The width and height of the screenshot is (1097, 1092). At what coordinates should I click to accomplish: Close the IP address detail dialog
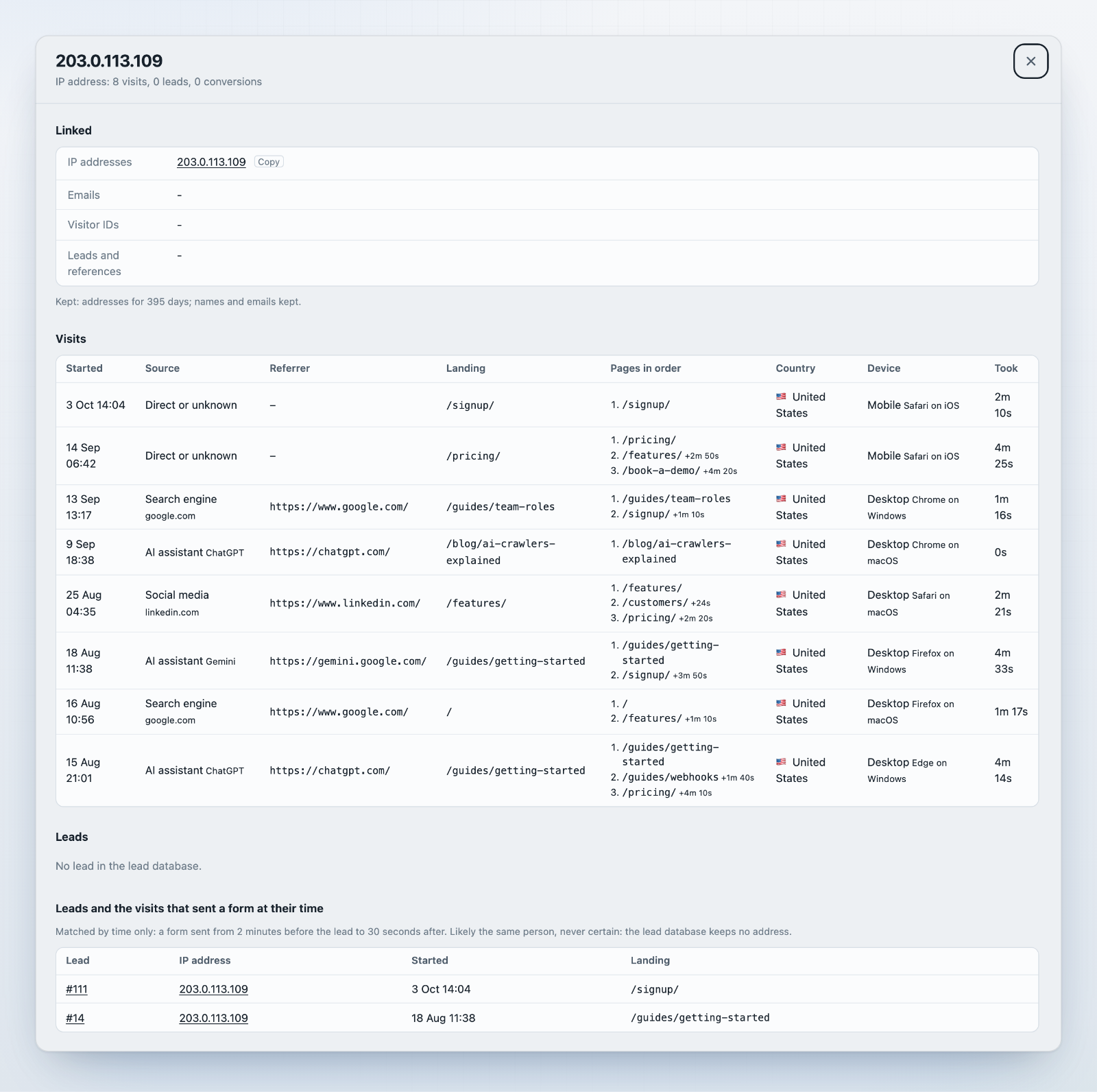[1030, 61]
